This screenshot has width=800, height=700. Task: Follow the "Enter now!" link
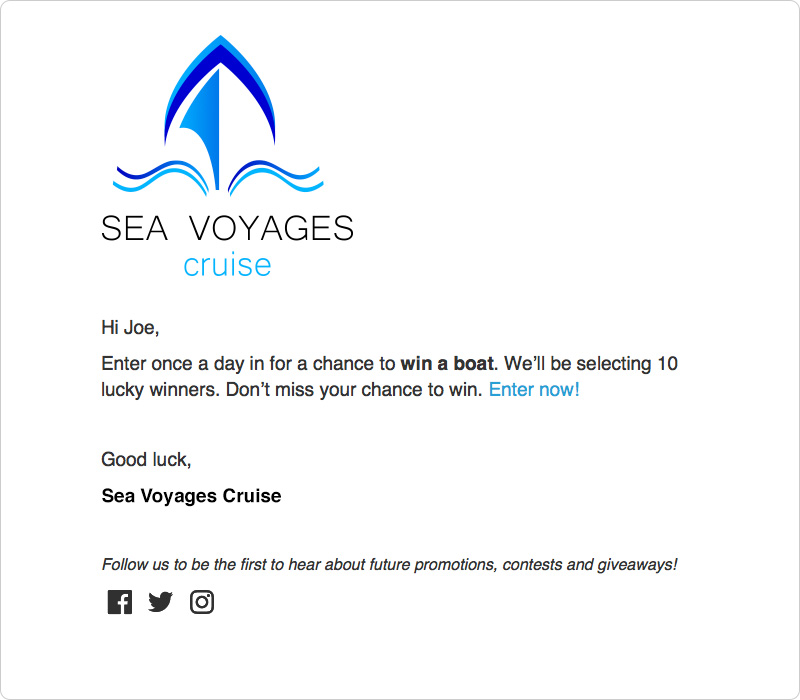click(x=534, y=390)
